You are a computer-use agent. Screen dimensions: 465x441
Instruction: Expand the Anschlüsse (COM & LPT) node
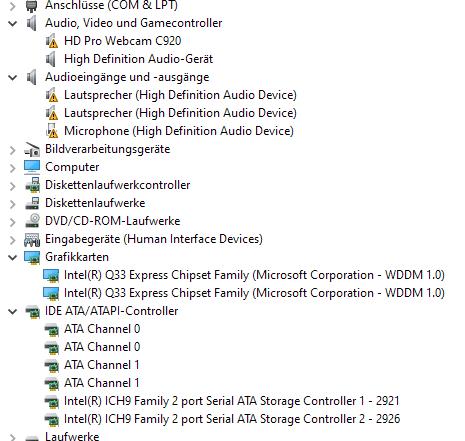(x=12, y=6)
